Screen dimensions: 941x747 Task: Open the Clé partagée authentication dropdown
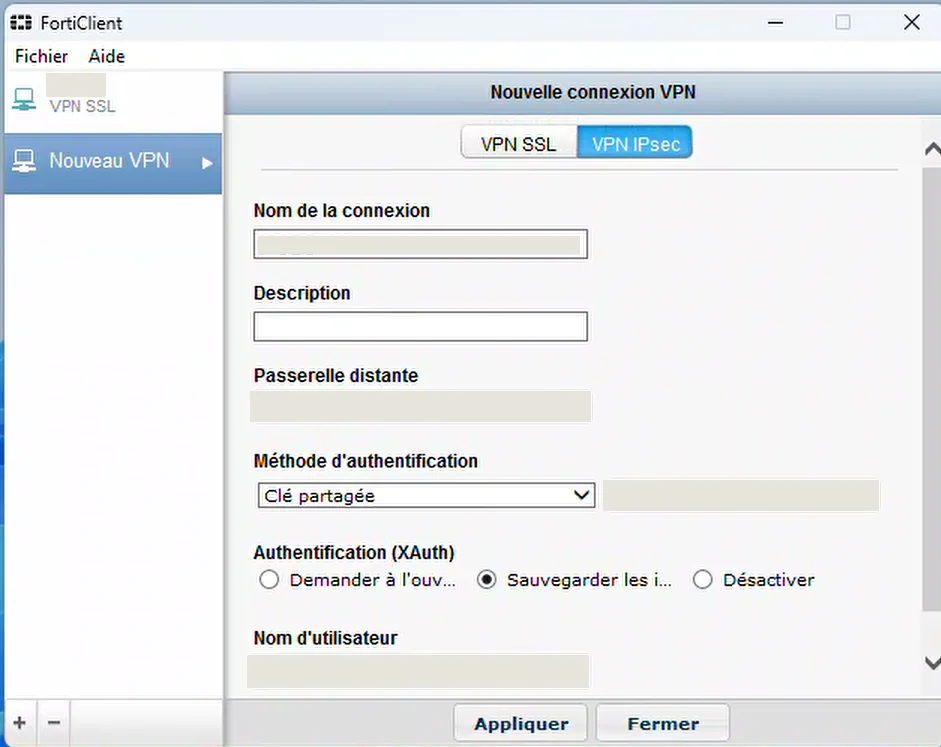426,496
